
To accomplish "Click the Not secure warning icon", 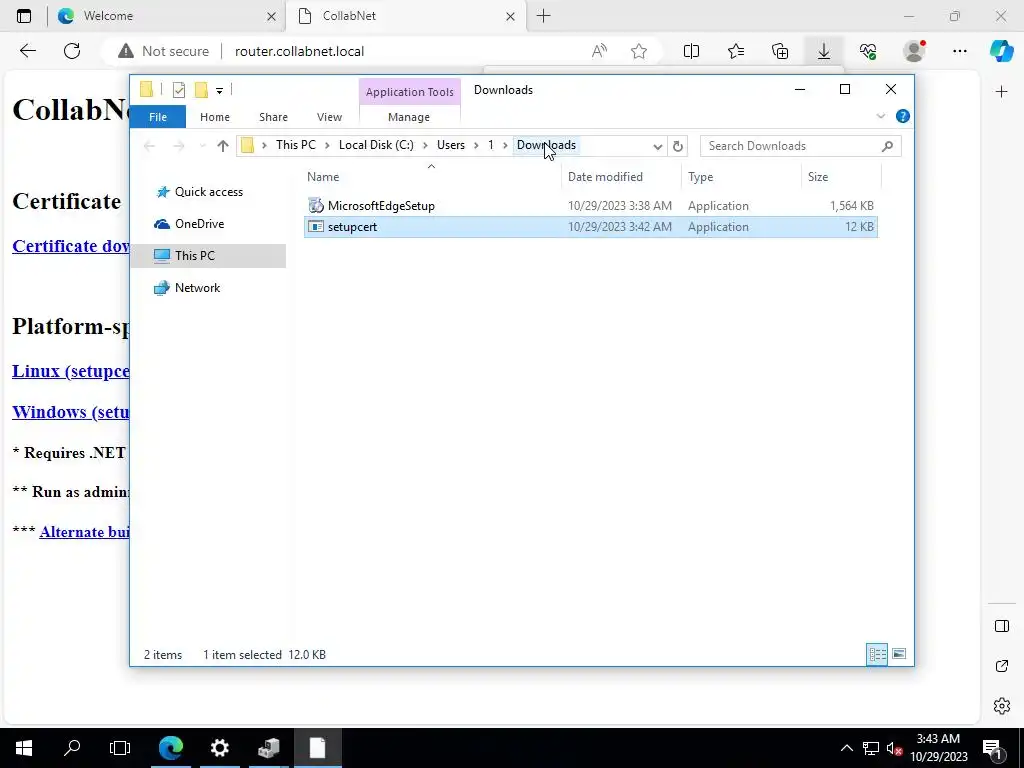I will (x=125, y=51).
